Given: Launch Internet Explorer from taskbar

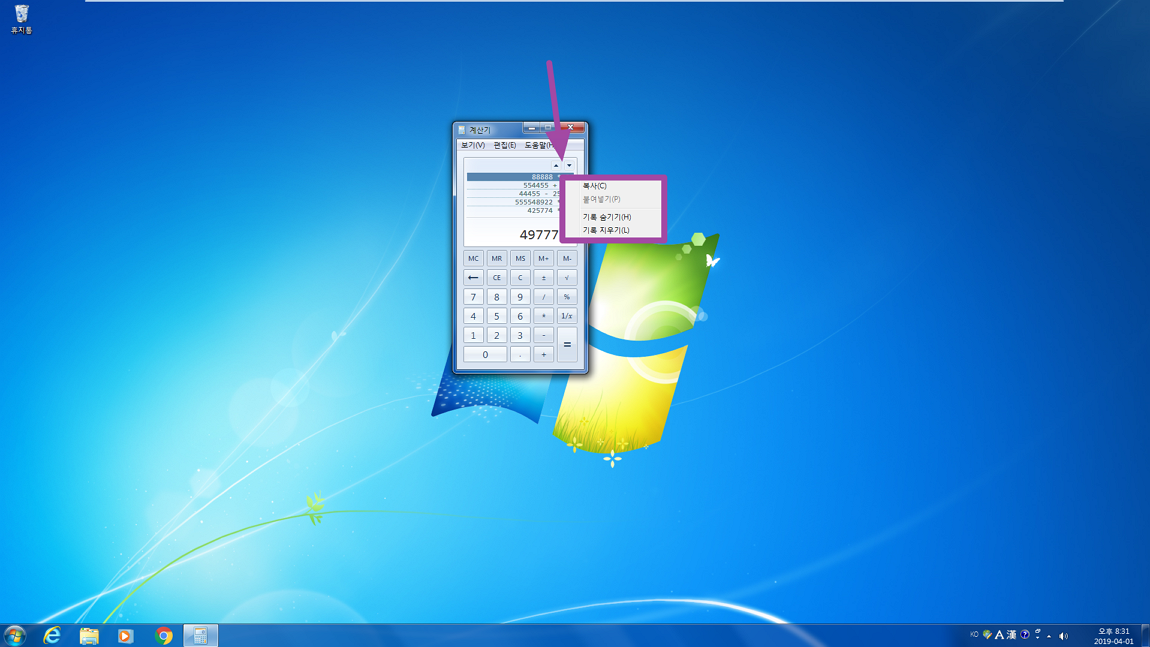Looking at the screenshot, I should click(52, 635).
